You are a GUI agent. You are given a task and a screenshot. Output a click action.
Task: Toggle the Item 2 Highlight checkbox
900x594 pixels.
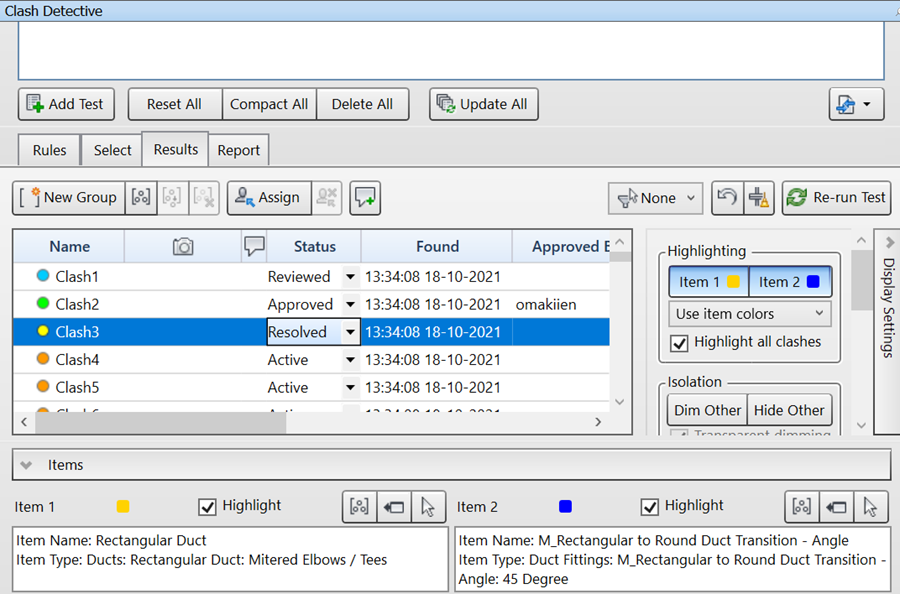coord(649,507)
